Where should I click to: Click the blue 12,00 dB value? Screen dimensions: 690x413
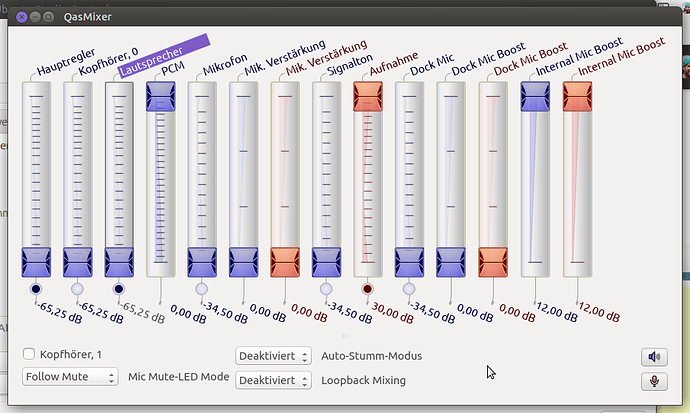(x=557, y=312)
